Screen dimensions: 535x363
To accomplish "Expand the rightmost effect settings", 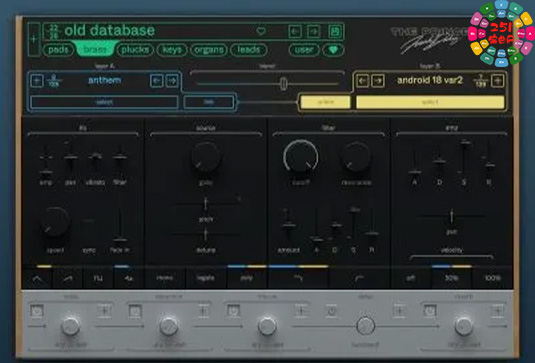I will tap(497, 311).
